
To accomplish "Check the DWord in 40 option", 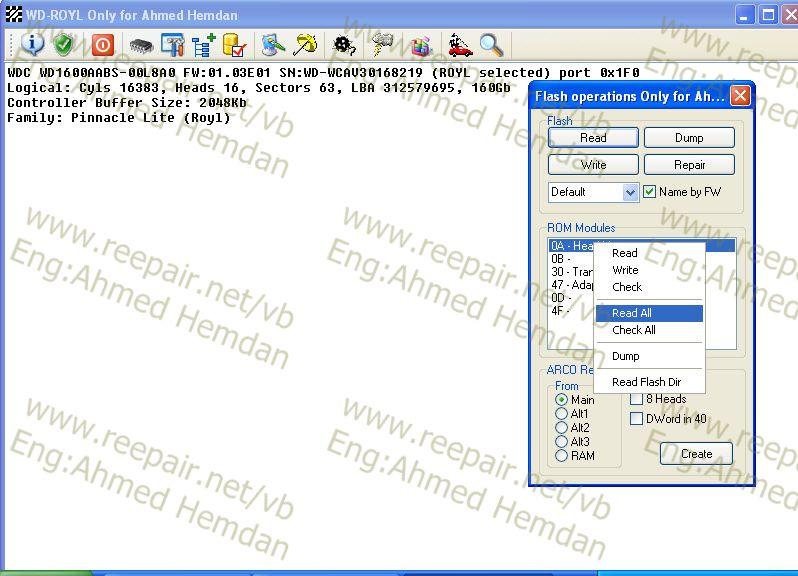I will tap(636, 419).
